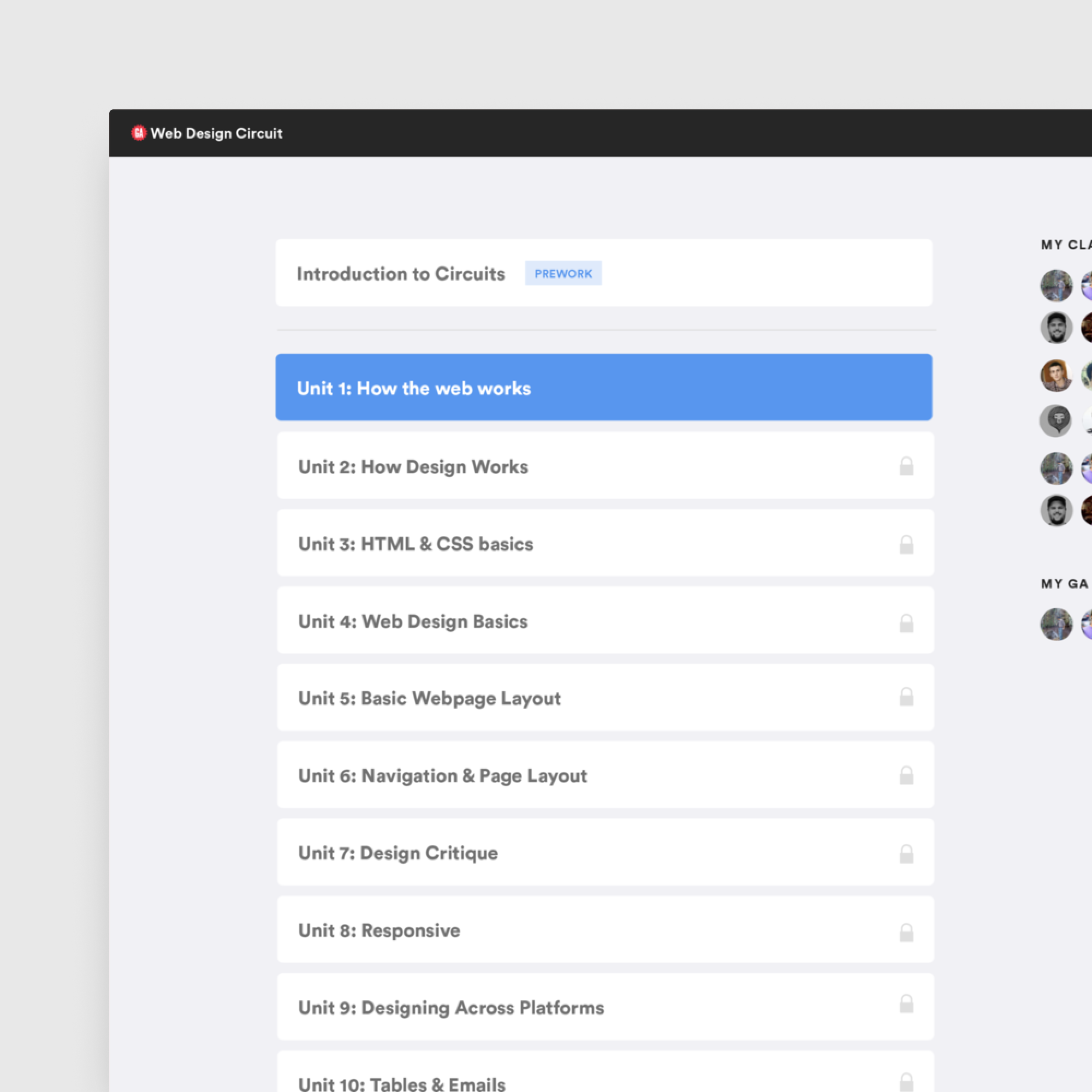Open Unit 9: Designing Across Platforms
The image size is (1092, 1092).
click(x=451, y=1008)
